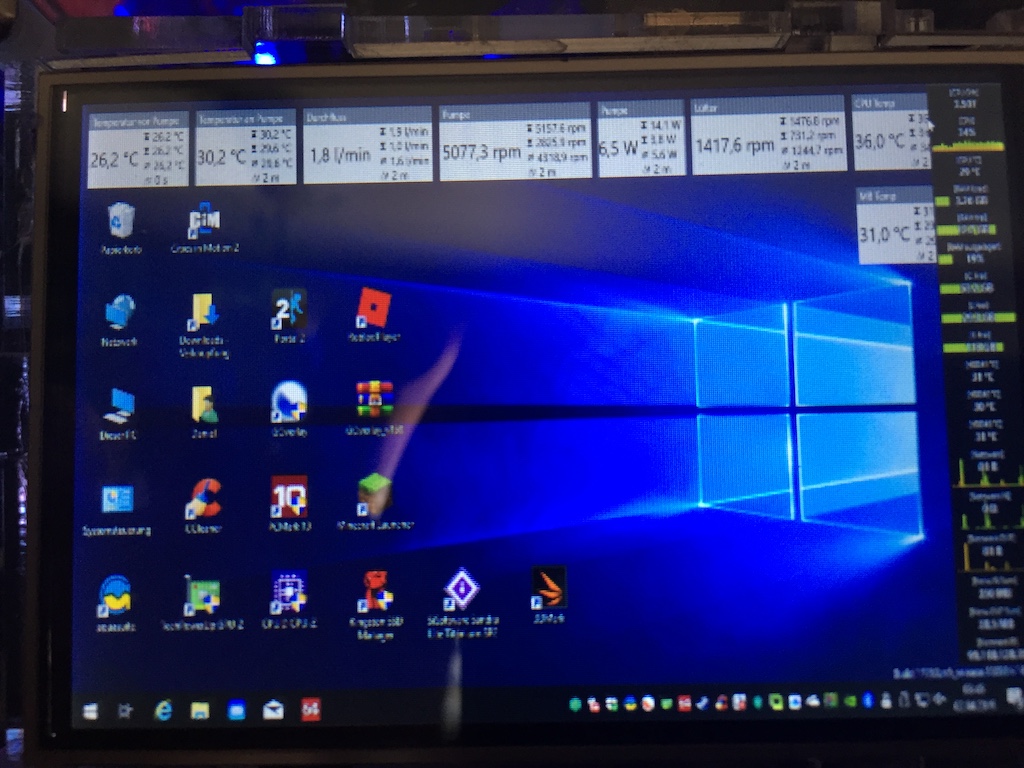Screen dimensions: 1024x768
Task: Launch Minecraft Launcher grass block icon
Action: coord(376,502)
